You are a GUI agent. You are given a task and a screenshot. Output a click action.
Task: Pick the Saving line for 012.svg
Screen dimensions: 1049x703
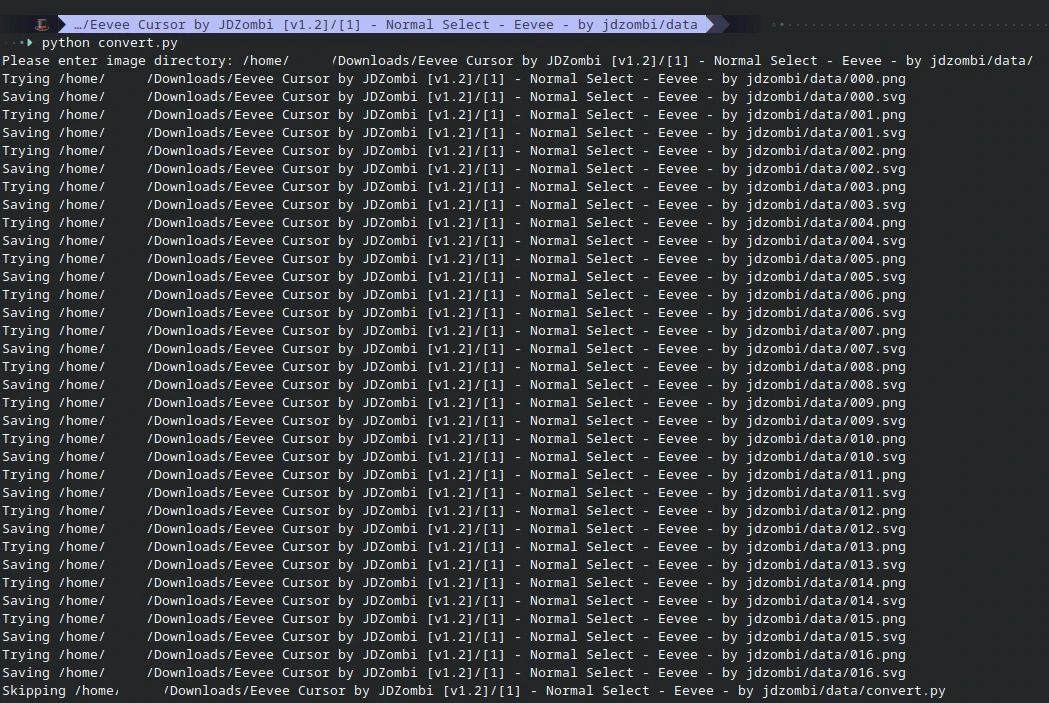click(454, 530)
